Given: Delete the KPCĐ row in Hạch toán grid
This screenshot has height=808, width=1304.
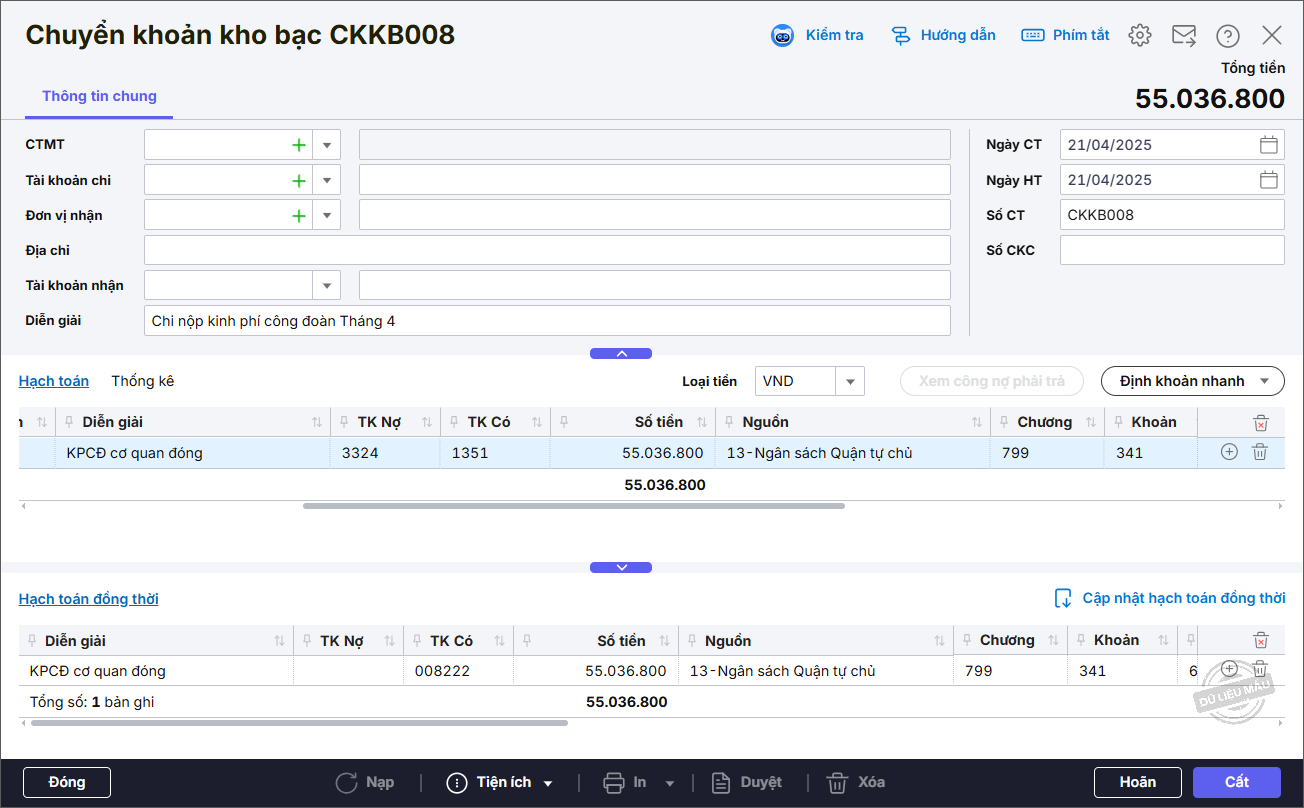Looking at the screenshot, I should [1260, 452].
